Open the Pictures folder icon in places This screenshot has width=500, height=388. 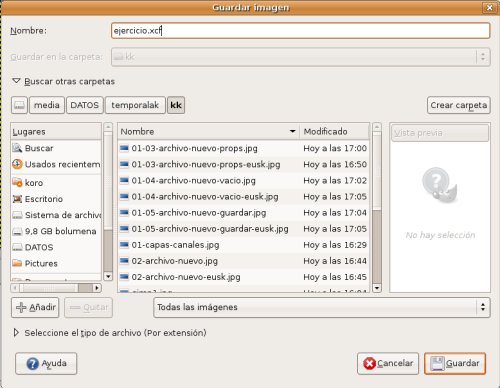point(17,263)
